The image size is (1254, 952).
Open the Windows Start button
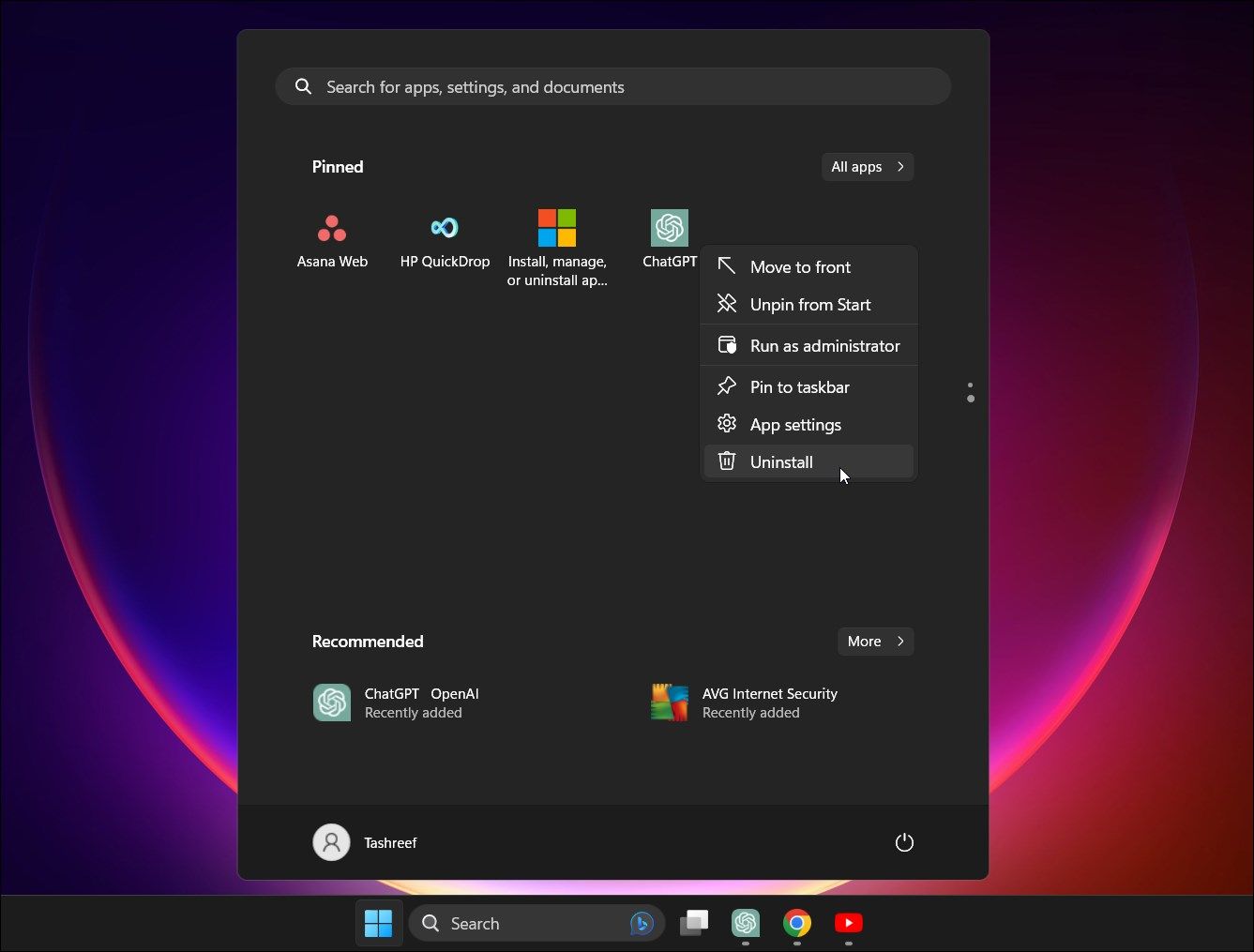(378, 923)
